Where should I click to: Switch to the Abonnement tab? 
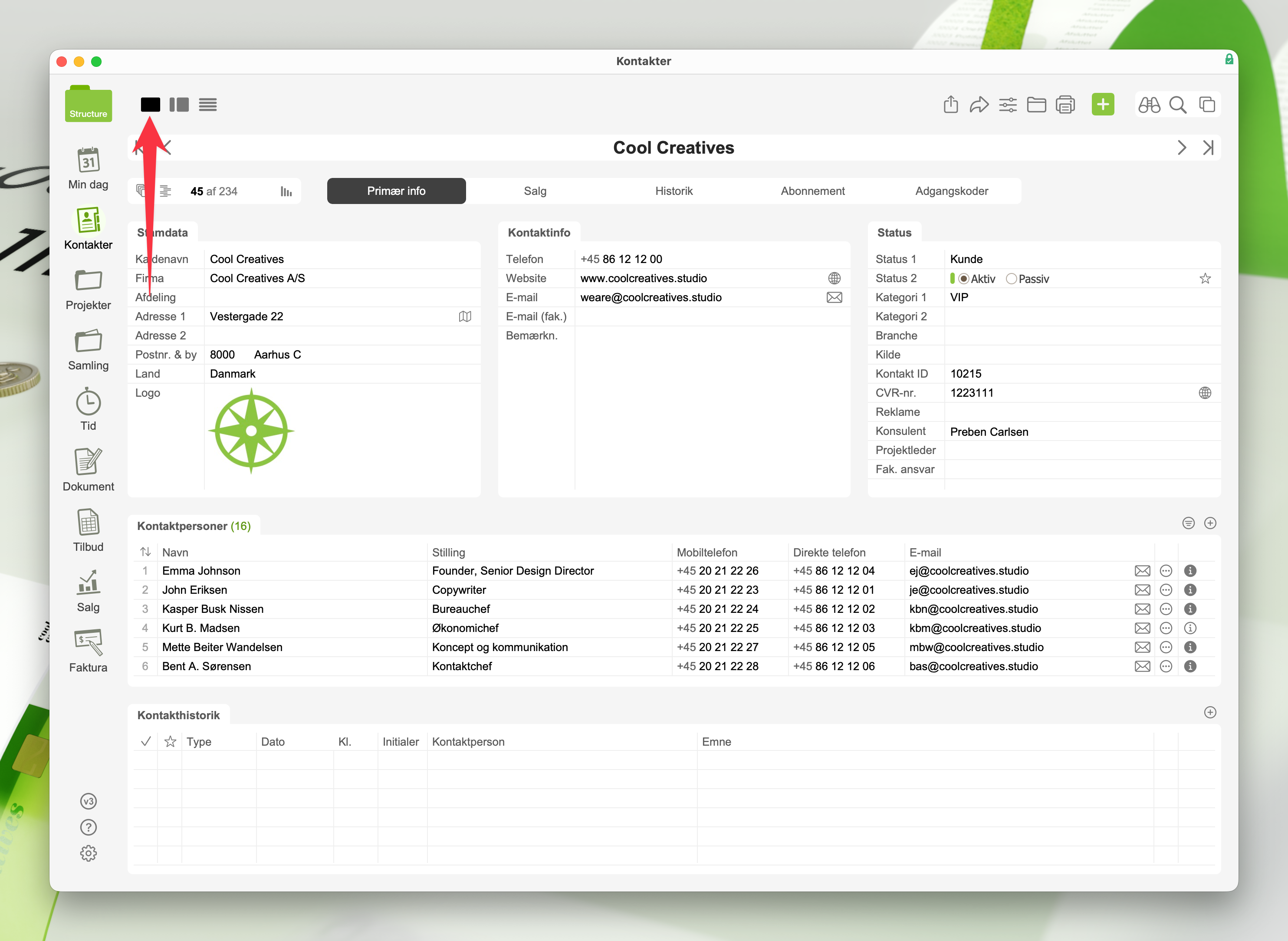812,191
